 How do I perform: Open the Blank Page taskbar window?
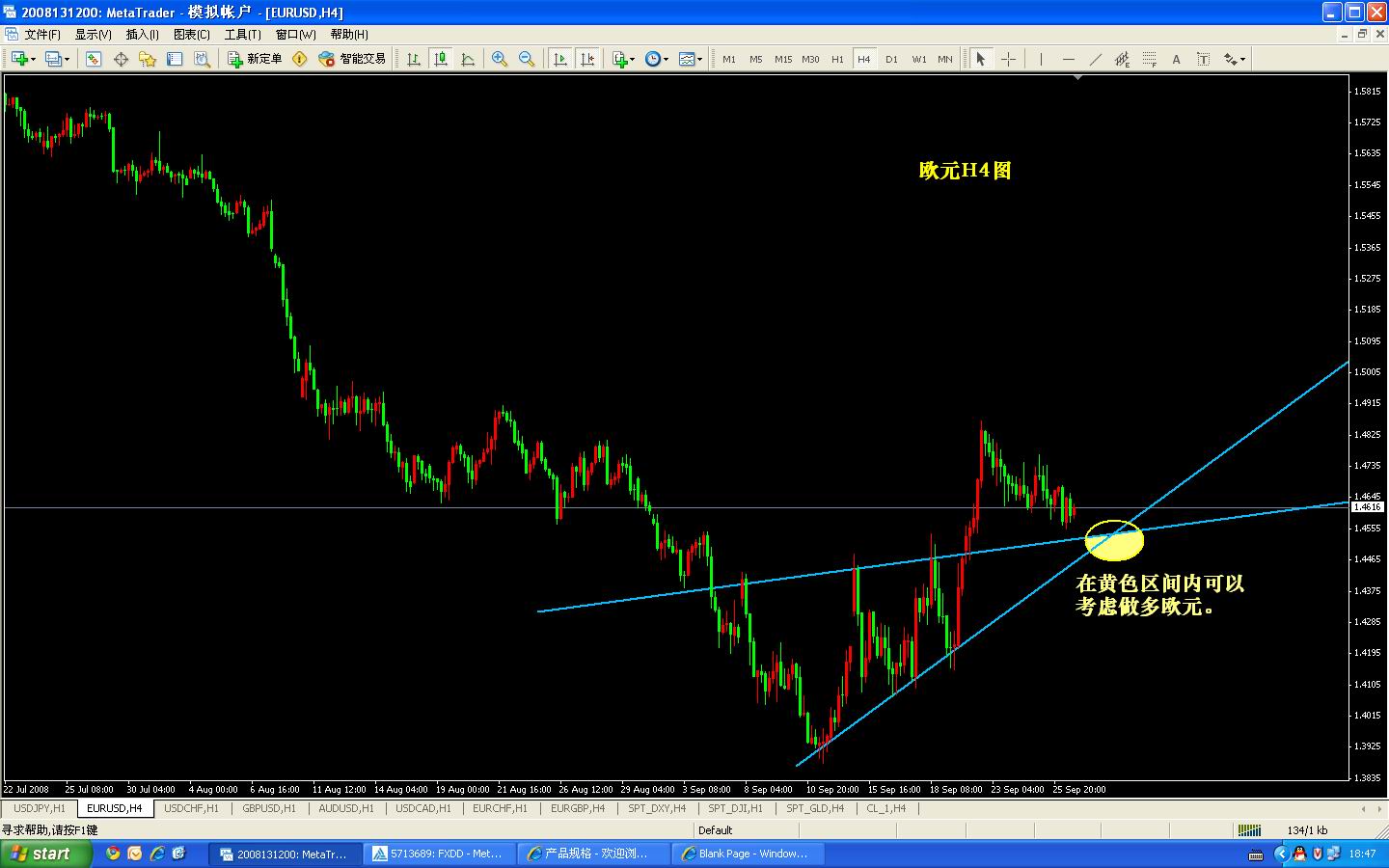coord(749,854)
